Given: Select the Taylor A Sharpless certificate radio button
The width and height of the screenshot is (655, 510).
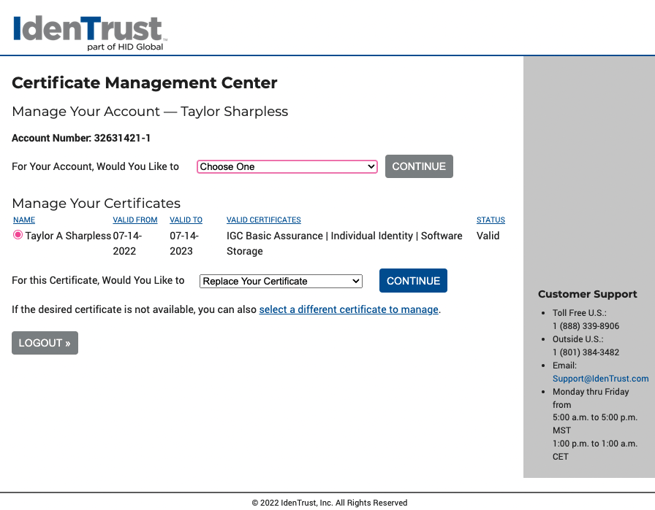Looking at the screenshot, I should coord(18,235).
